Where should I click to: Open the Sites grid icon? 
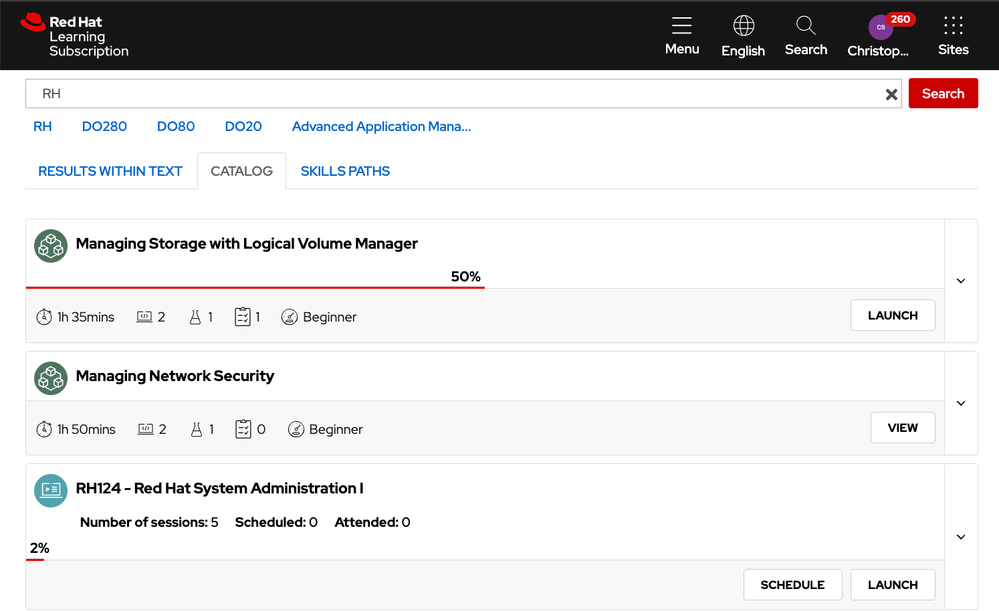953,27
